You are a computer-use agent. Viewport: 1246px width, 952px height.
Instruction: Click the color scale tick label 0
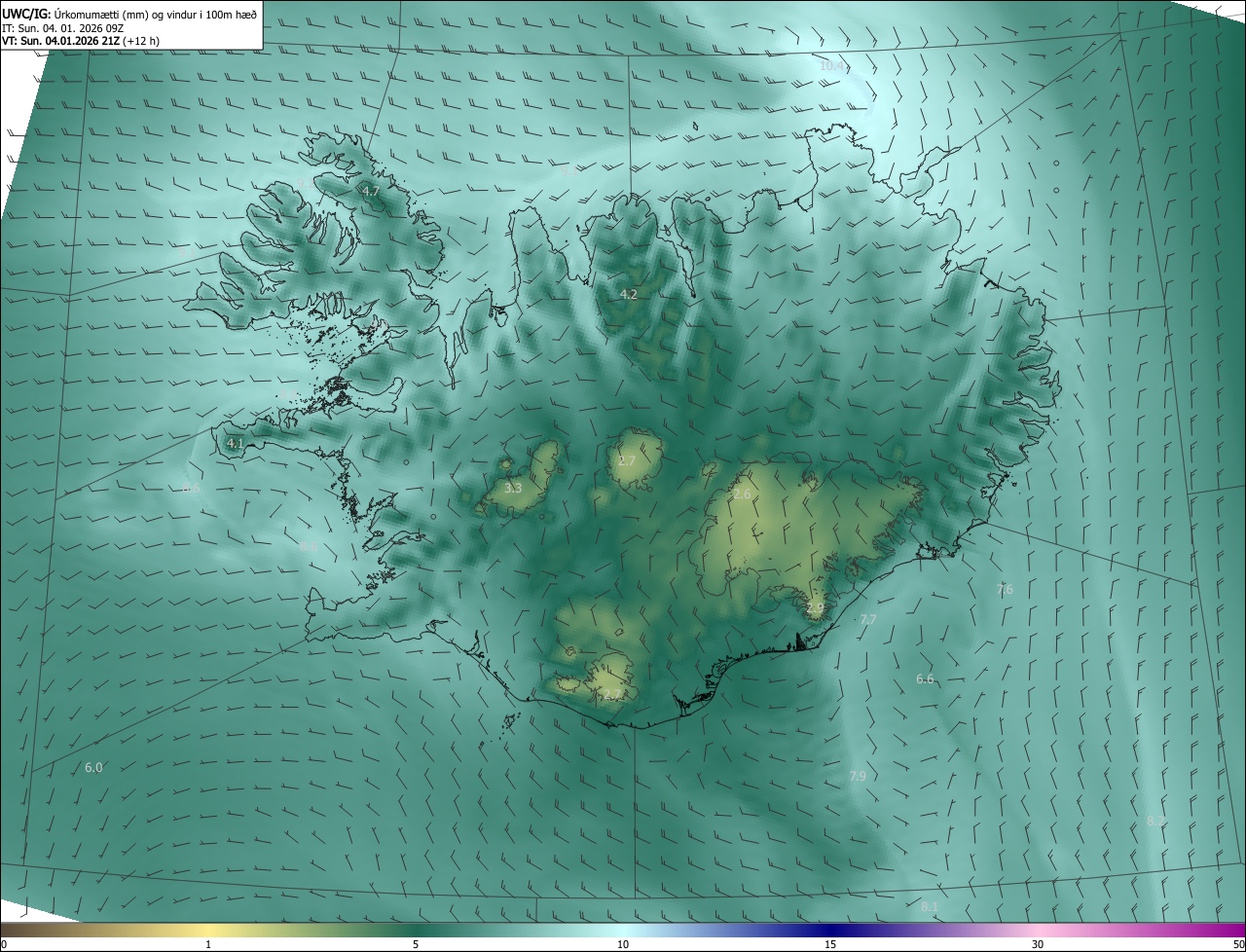coord(4,944)
